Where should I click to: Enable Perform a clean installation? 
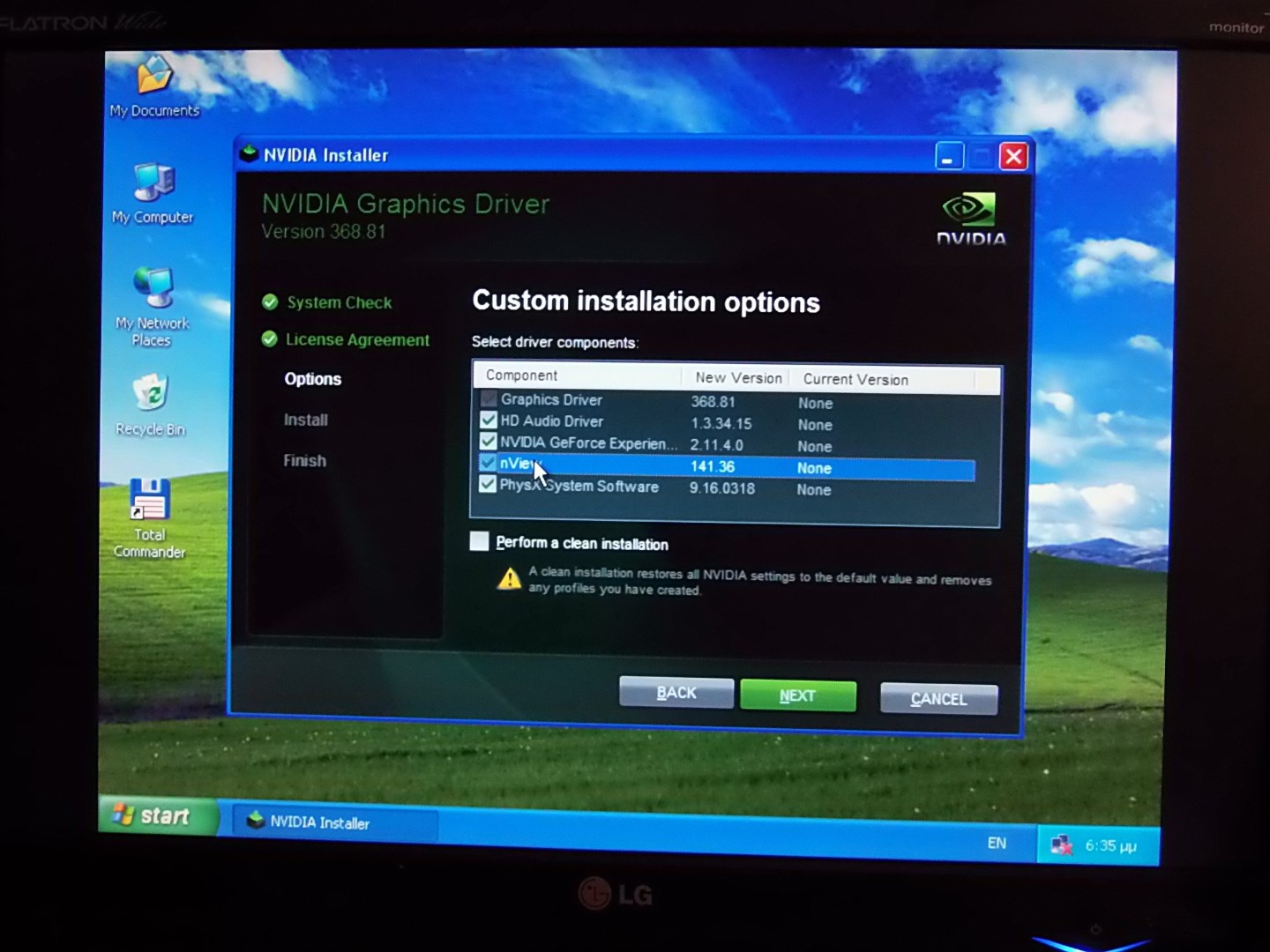pos(479,541)
